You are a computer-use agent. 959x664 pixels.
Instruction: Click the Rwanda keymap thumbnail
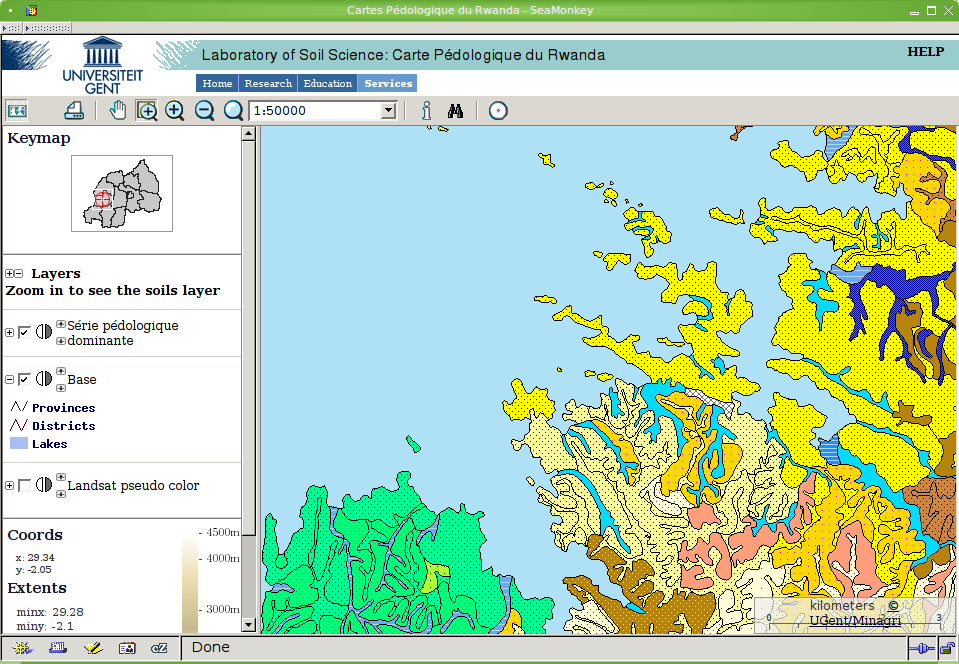click(x=122, y=193)
